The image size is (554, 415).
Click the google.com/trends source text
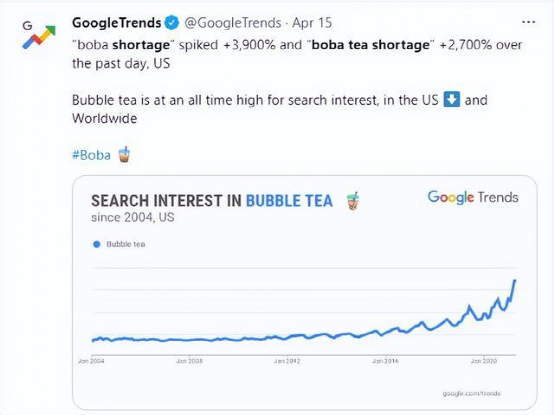pyautogui.click(x=471, y=393)
